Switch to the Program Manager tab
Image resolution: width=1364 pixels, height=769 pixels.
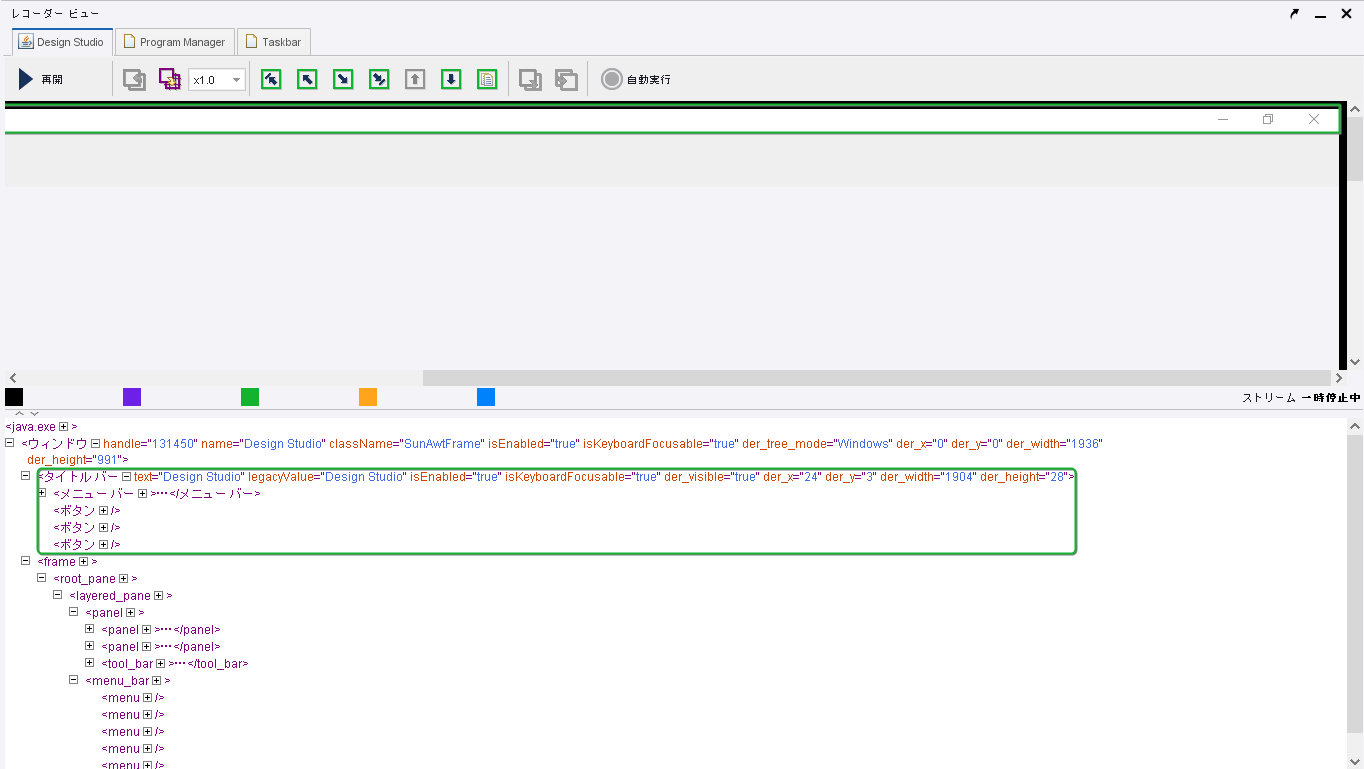click(x=175, y=42)
